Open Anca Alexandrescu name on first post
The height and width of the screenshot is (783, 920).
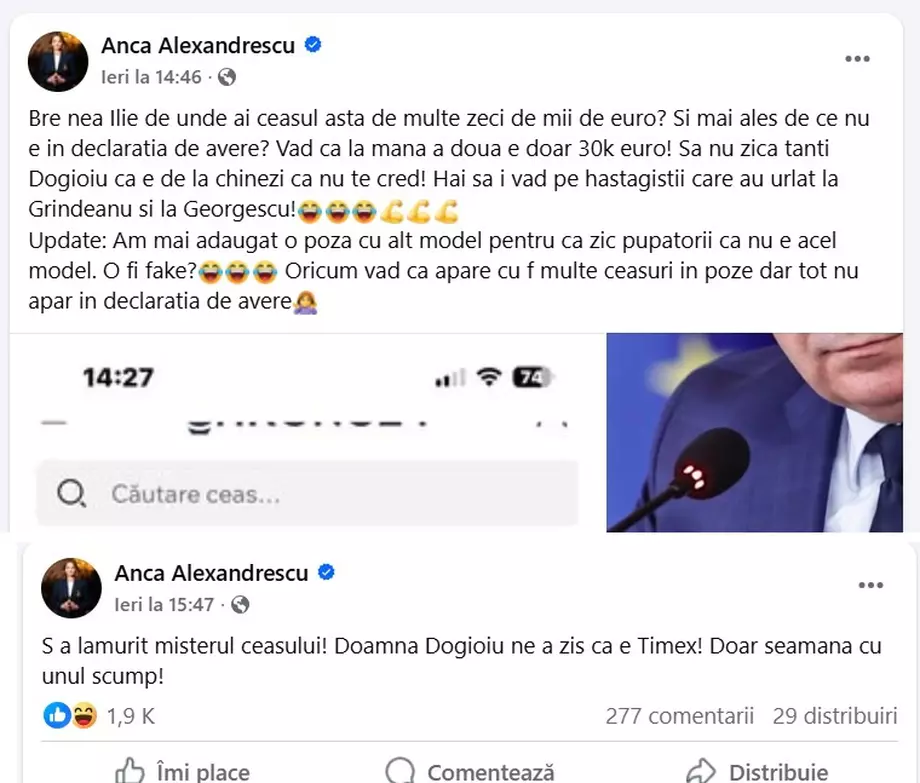[x=198, y=45]
